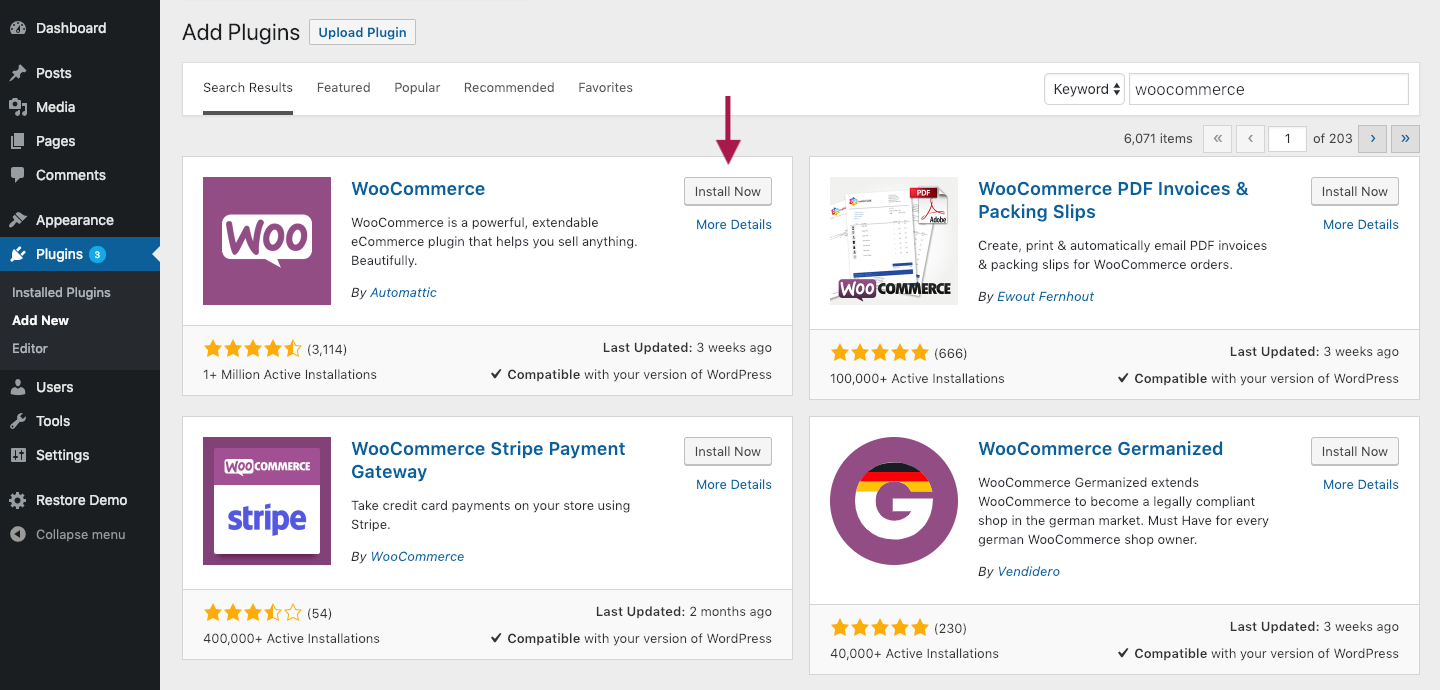Image resolution: width=1440 pixels, height=690 pixels.
Task: Open the Appearance menu item
Action: pyautogui.click(x=80, y=220)
